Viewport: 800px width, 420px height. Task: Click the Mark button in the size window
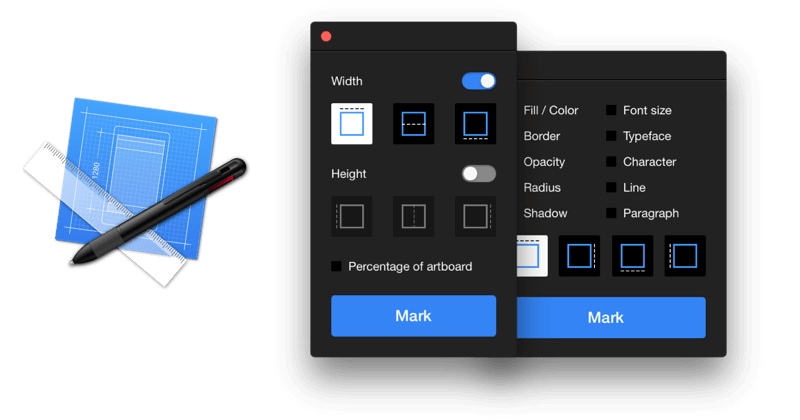[x=413, y=316]
